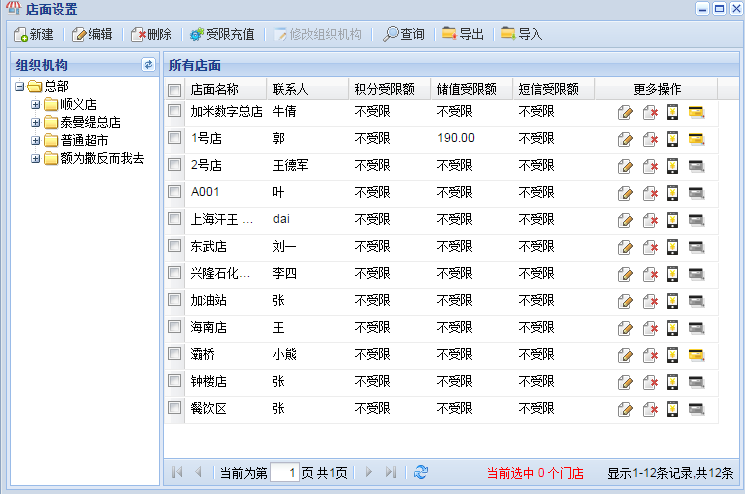745x494 pixels.
Task: Delete the A001 row via its icon
Action: [650, 194]
